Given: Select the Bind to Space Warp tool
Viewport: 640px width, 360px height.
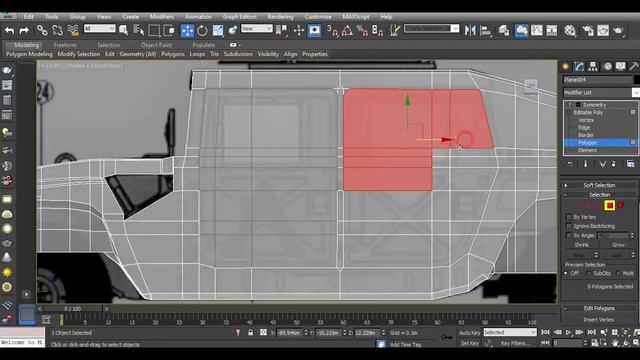Looking at the screenshot, I should 73,30.
